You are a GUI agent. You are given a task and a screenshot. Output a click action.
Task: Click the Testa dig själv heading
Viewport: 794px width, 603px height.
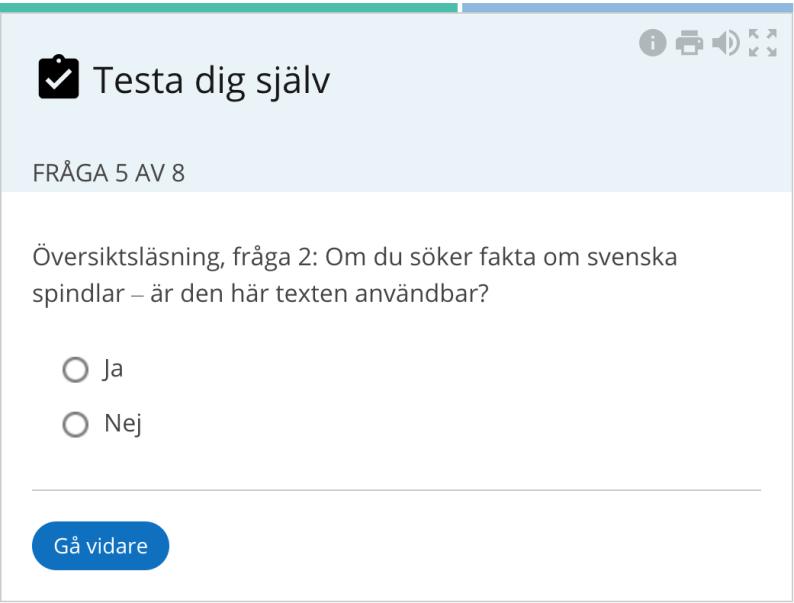point(212,80)
